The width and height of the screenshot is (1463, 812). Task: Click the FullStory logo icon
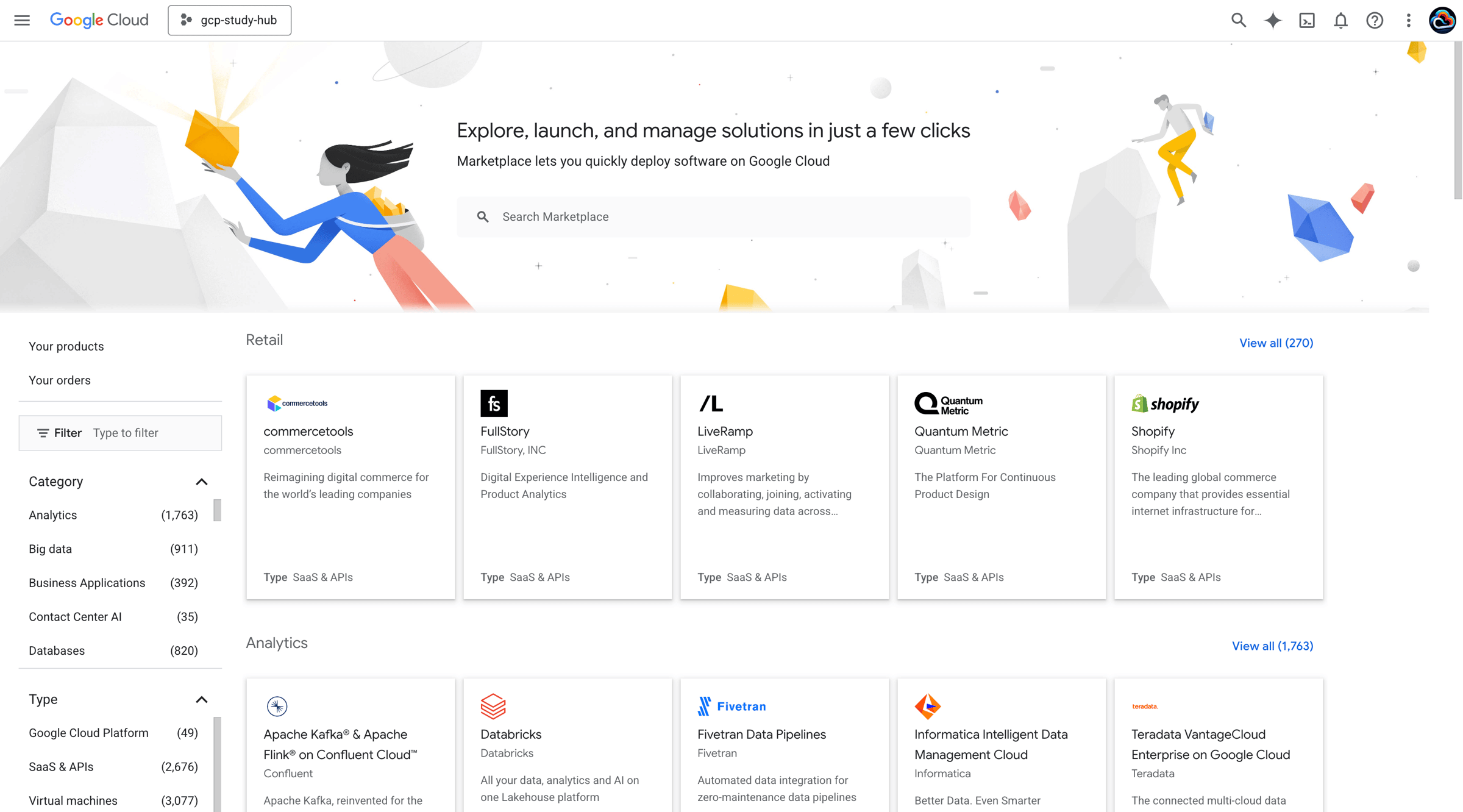point(494,403)
